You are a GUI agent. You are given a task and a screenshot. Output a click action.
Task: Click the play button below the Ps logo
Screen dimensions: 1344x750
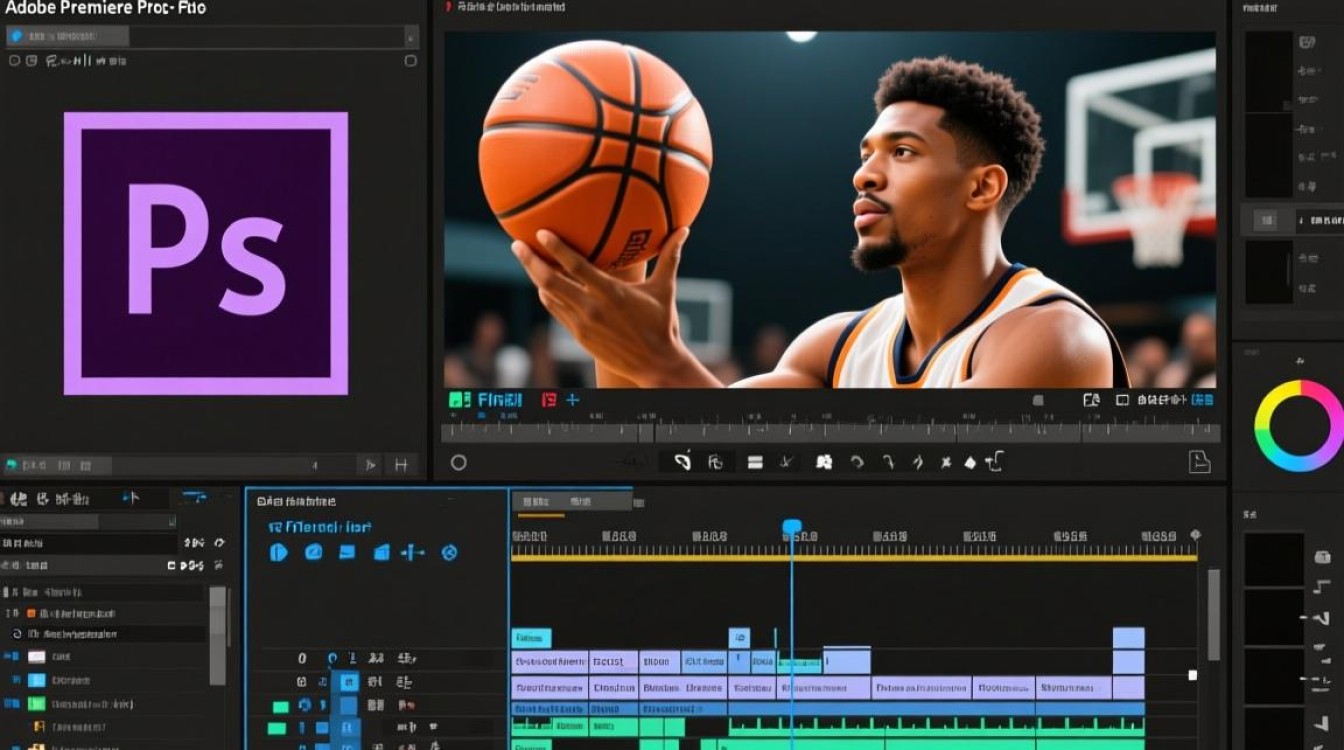coord(370,465)
